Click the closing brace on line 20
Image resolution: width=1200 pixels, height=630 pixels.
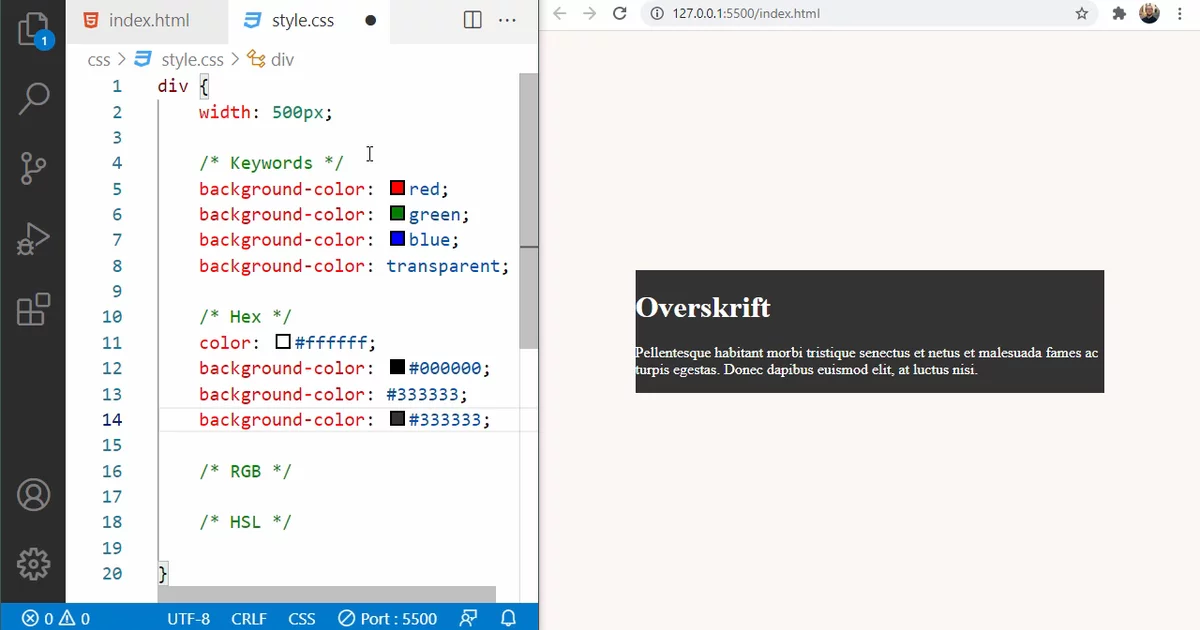coord(163,574)
